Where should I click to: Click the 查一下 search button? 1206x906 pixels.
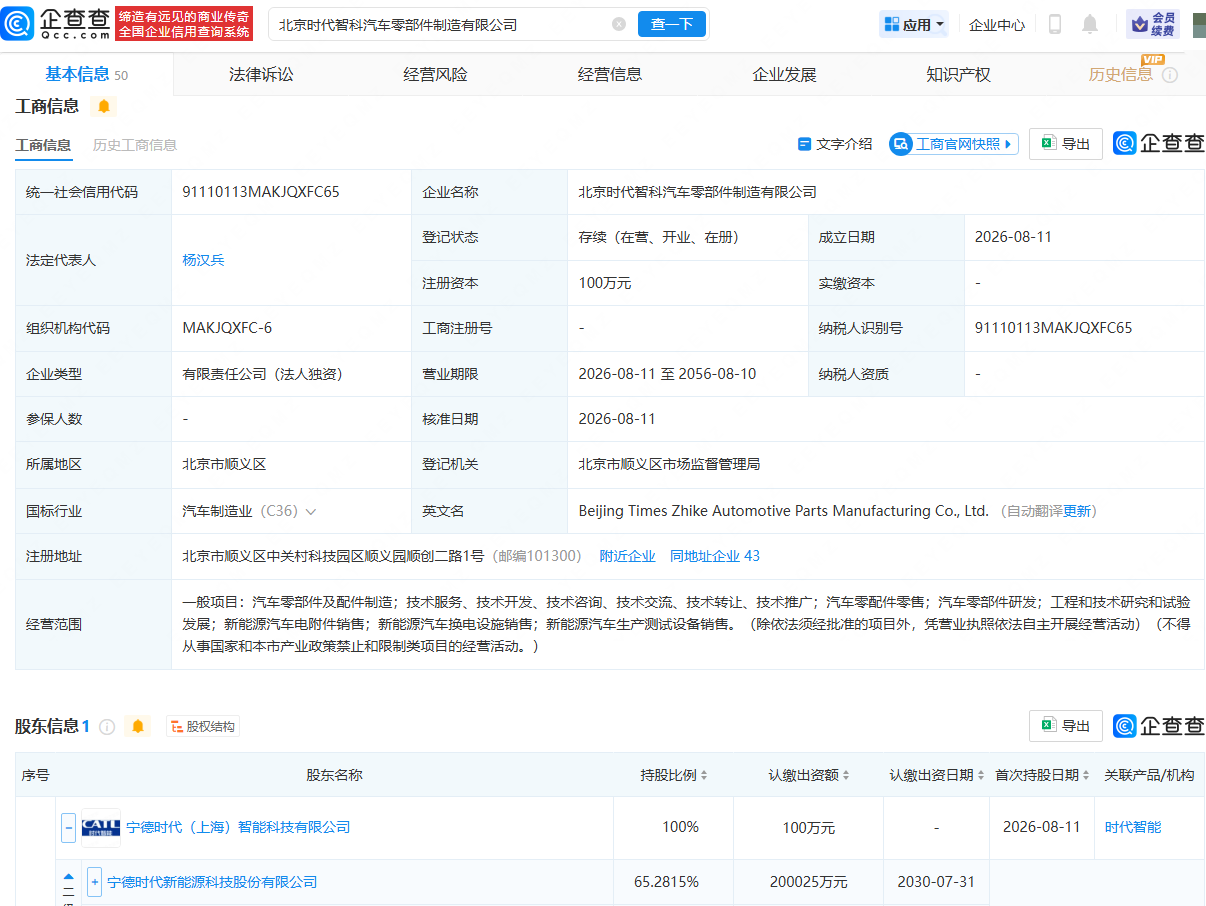[x=672, y=24]
